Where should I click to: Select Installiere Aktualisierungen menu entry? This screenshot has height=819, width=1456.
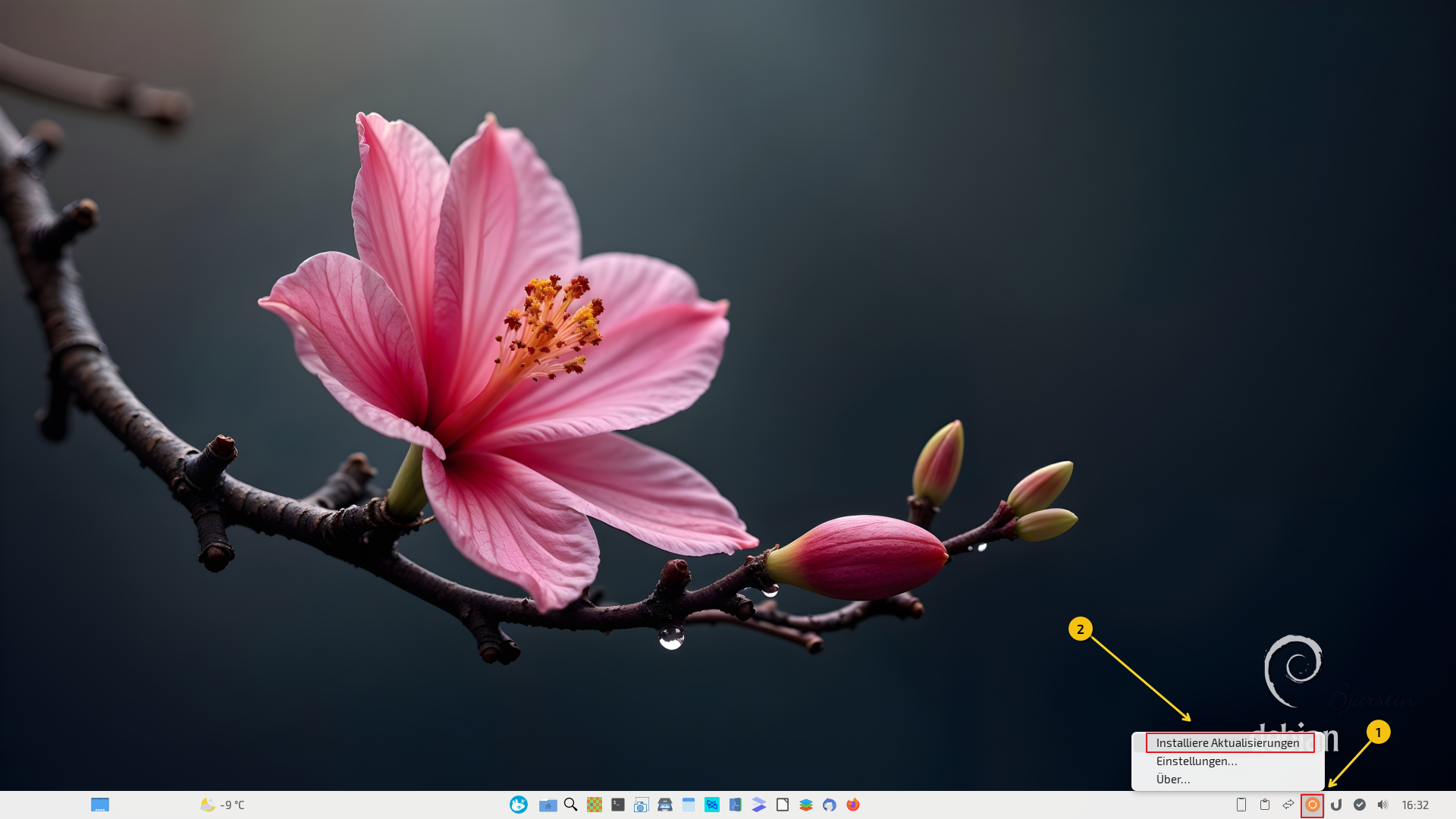point(1228,742)
